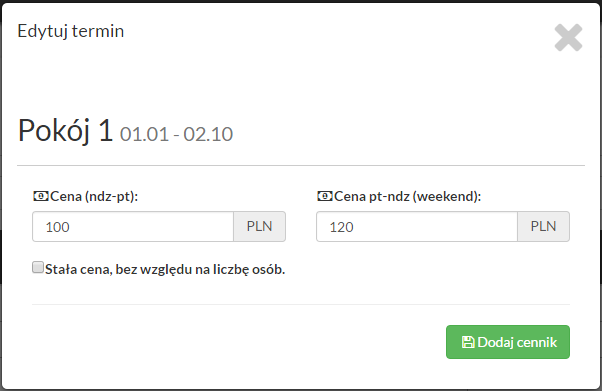Click the Edytuj termin dialog title
The height and width of the screenshot is (391, 602).
pyautogui.click(x=71, y=31)
